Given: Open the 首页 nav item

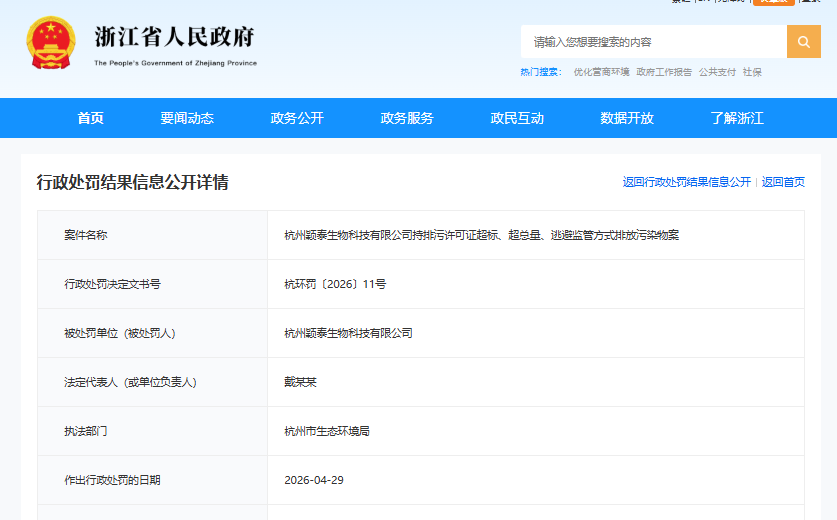Looking at the screenshot, I should [x=90, y=118].
